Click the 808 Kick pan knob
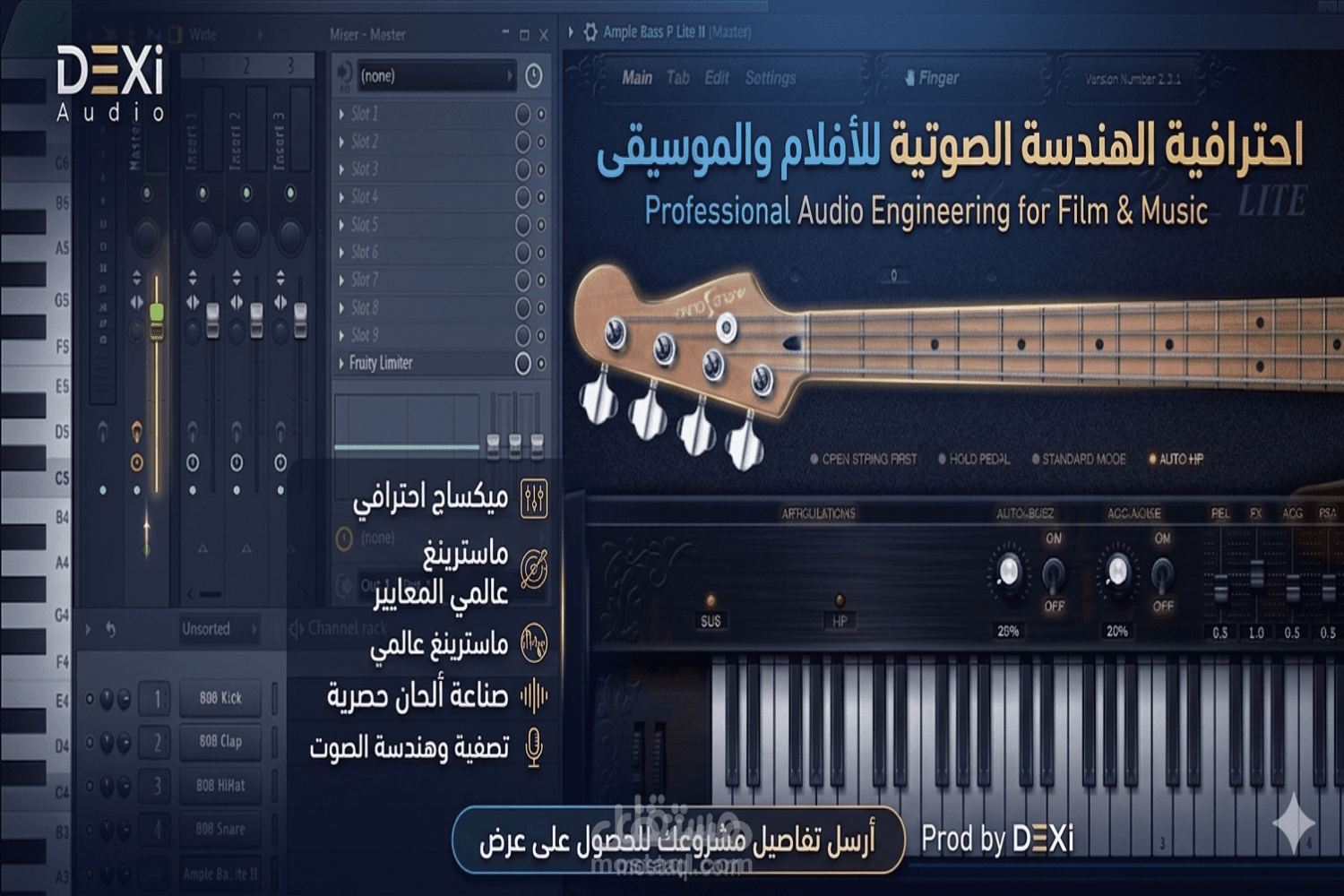Image resolution: width=1344 pixels, height=896 pixels. coord(108,699)
